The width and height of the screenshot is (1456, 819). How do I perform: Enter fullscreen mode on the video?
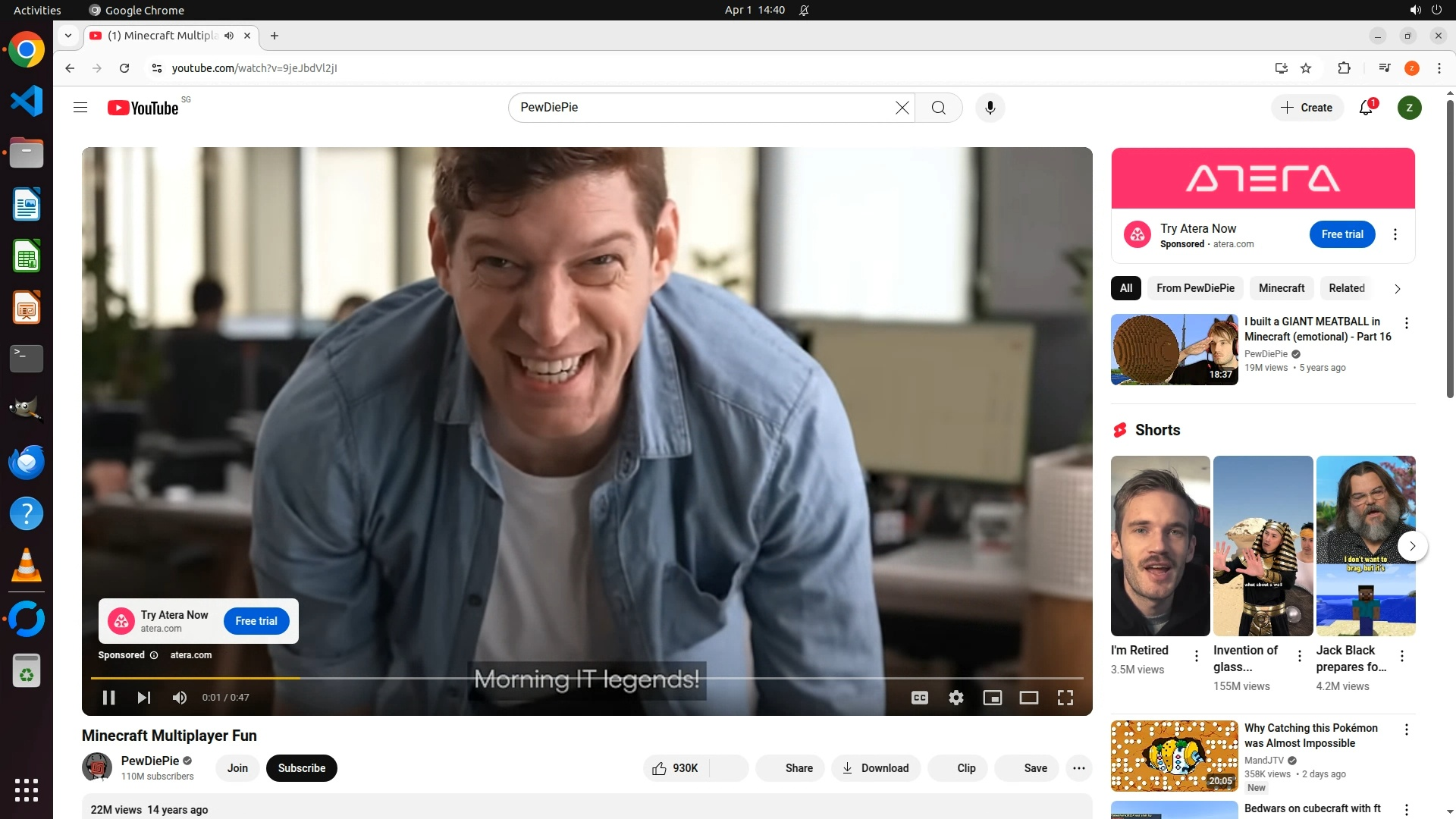[x=1065, y=698]
